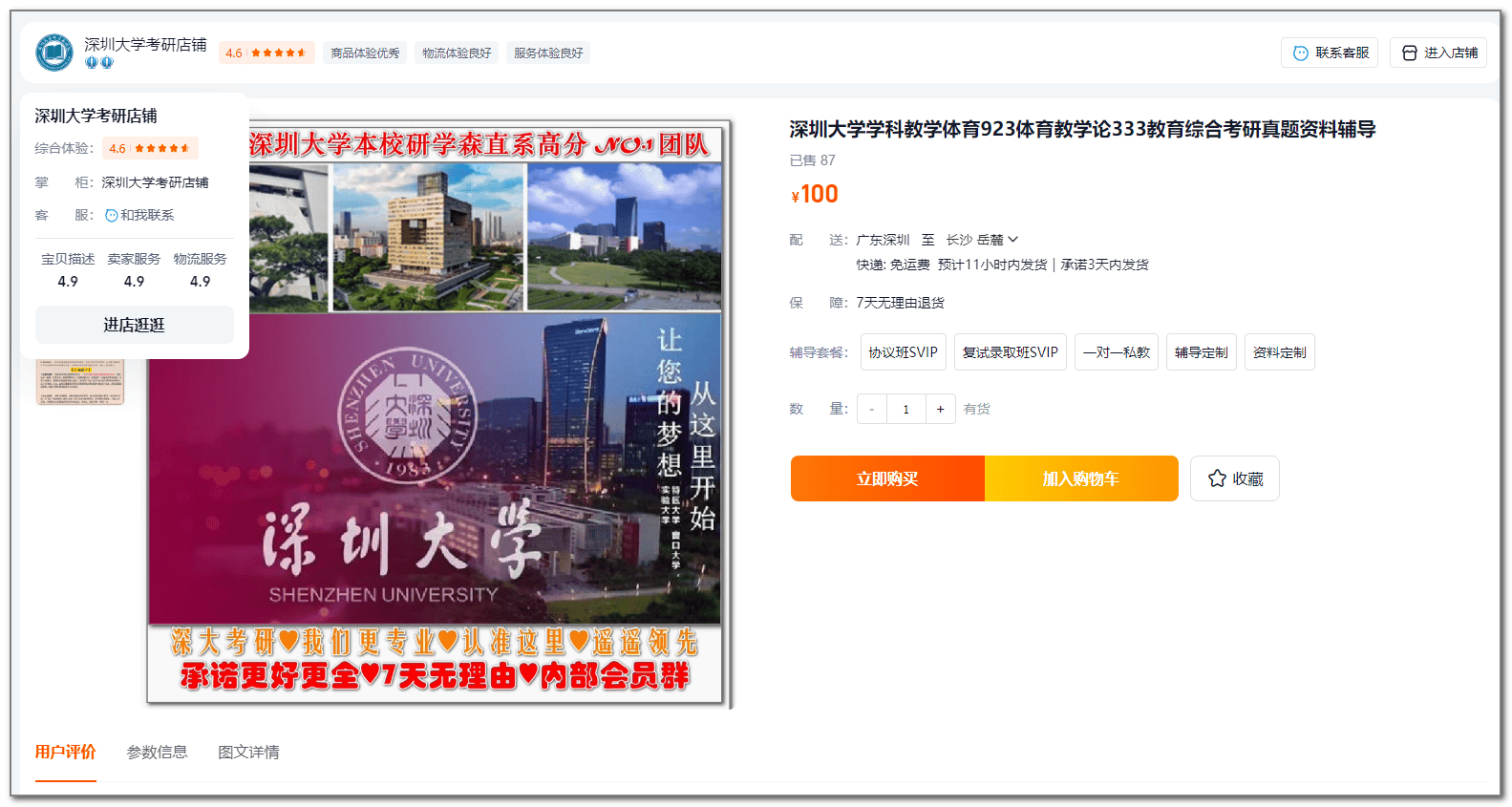Click the 和我联系 chat icon
Image resolution: width=1512 pixels, height=807 pixels.
[x=112, y=216]
